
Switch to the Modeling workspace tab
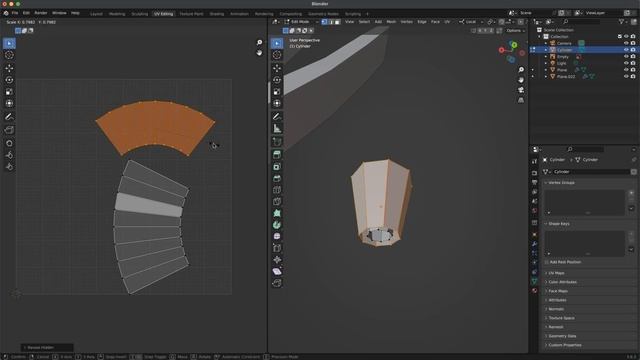pos(117,14)
